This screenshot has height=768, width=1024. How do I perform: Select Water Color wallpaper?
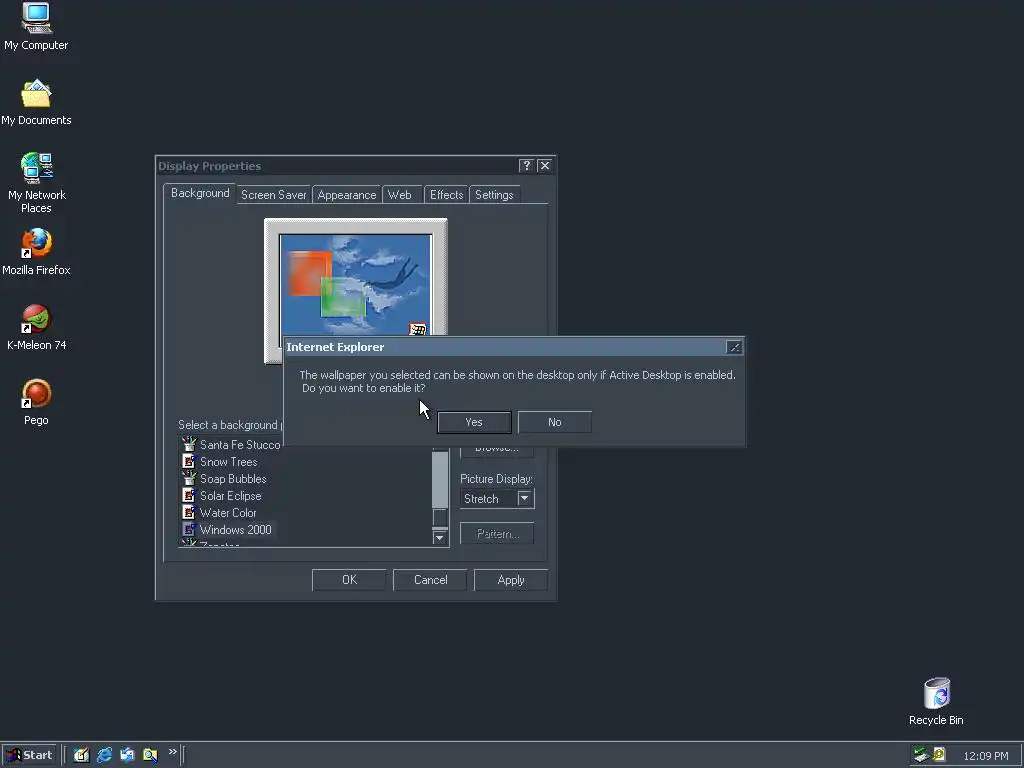(x=228, y=513)
